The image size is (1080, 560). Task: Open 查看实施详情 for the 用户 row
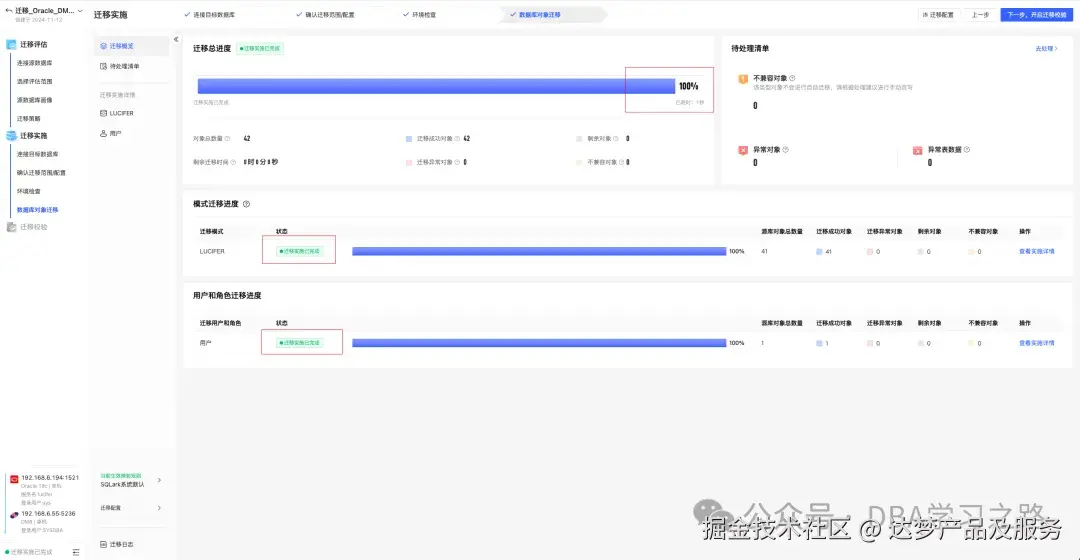click(x=1037, y=343)
